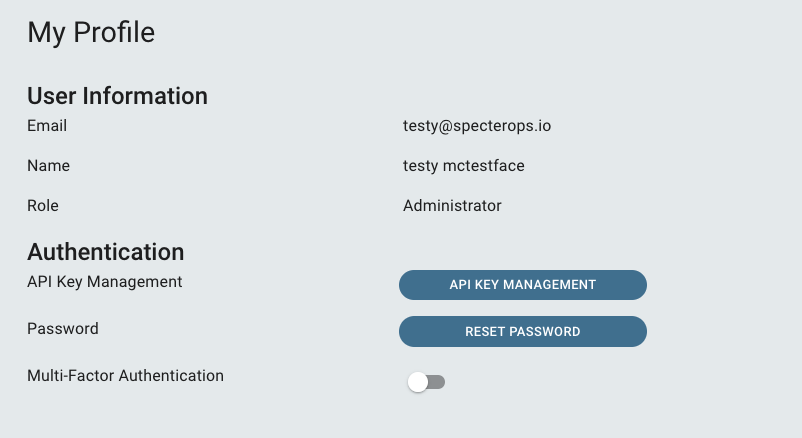Click the gray track of the MFA switch
Viewport: 802px width, 438px height.
(437, 382)
